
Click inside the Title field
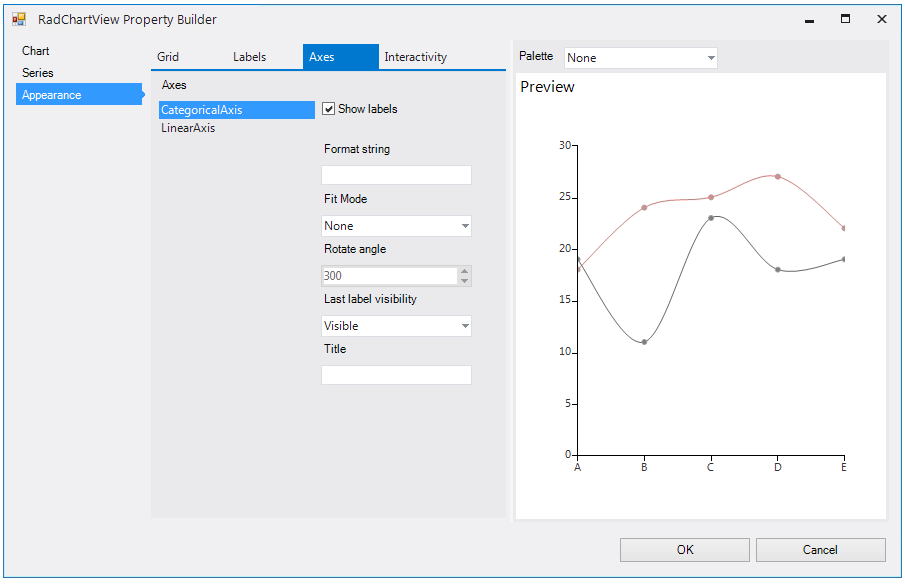pos(396,374)
